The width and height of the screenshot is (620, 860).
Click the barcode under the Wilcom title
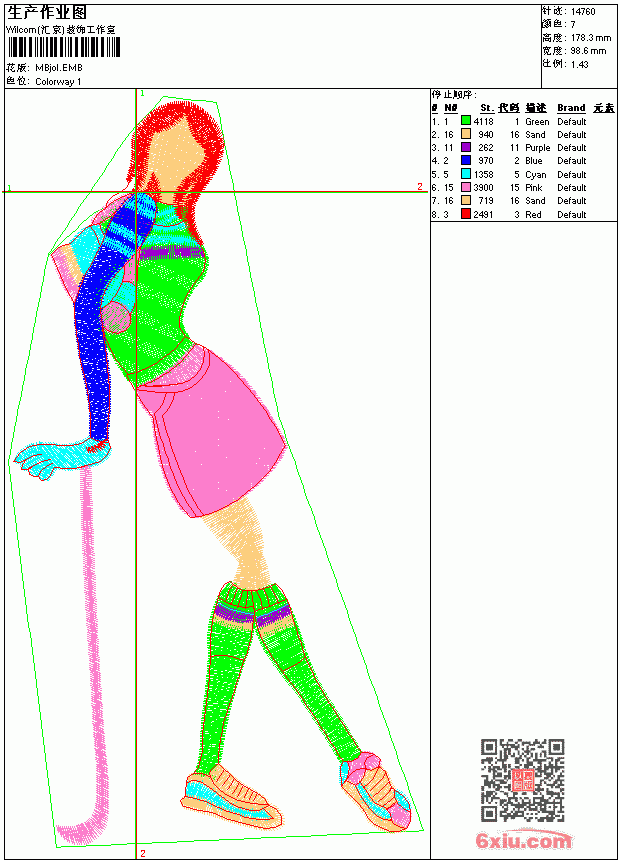coord(64,47)
